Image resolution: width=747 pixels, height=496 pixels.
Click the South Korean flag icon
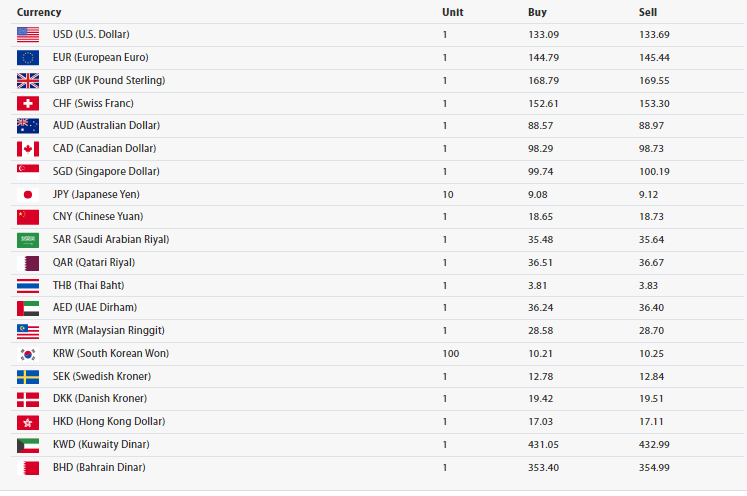tap(28, 353)
